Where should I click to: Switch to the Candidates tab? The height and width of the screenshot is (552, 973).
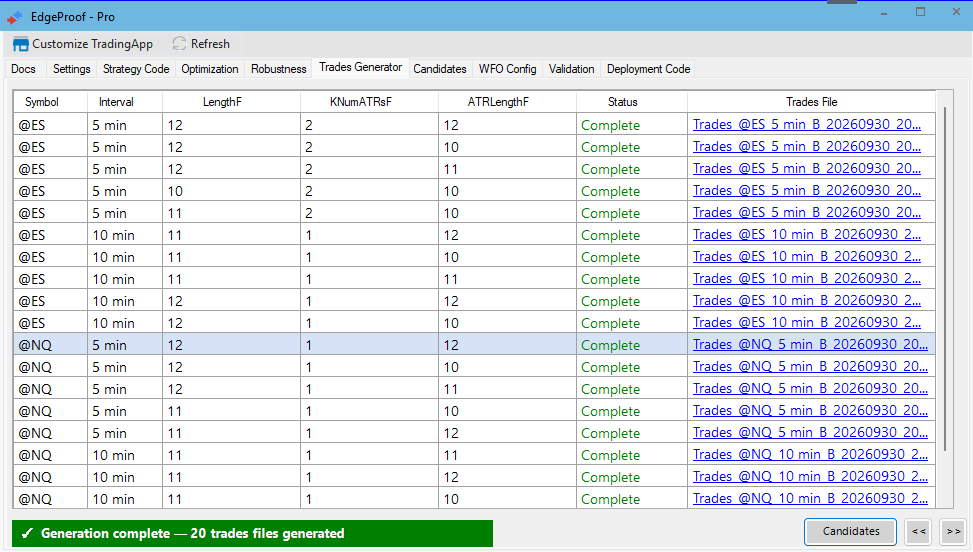click(x=440, y=69)
